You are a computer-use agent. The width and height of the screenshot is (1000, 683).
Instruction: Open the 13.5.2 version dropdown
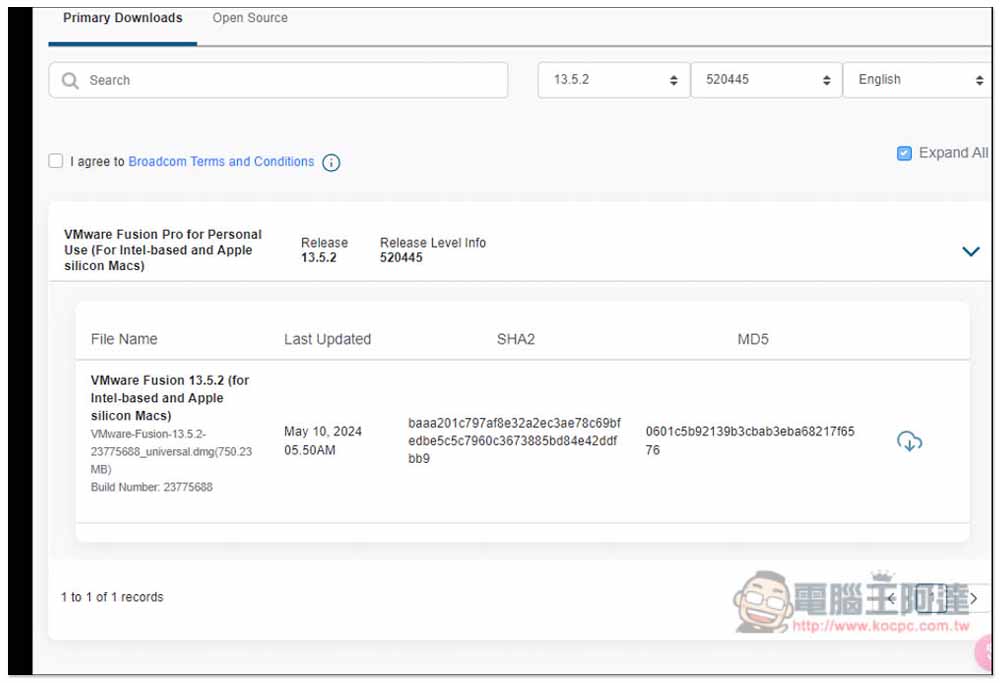click(x=614, y=80)
